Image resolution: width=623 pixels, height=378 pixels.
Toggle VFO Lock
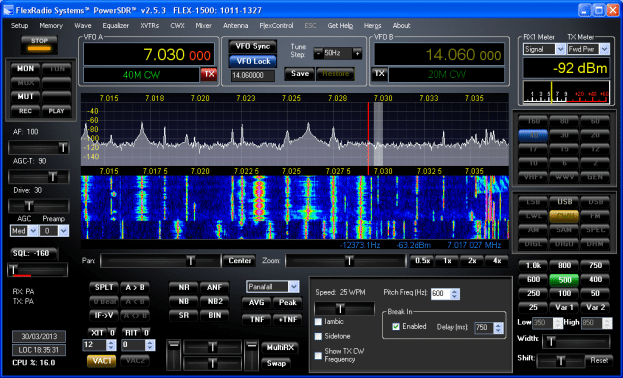pyautogui.click(x=253, y=61)
